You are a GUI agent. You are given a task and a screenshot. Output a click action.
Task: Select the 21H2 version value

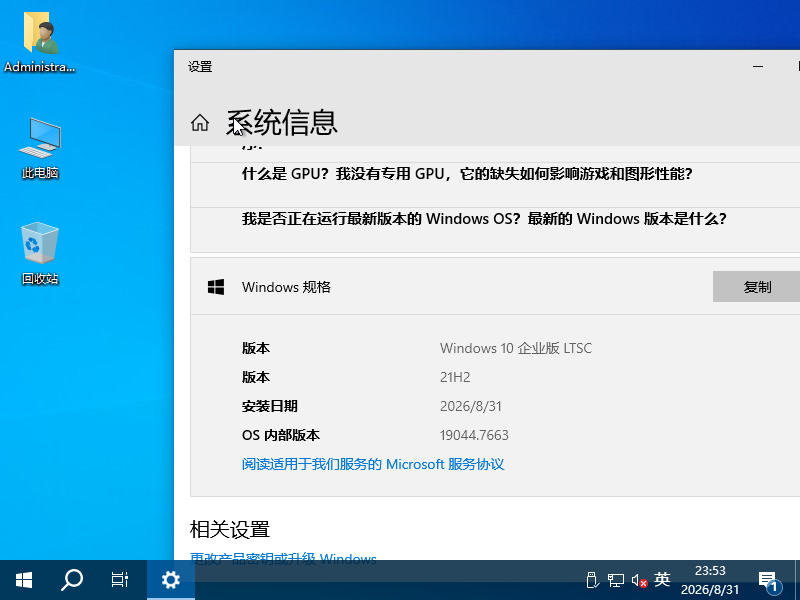tap(455, 378)
